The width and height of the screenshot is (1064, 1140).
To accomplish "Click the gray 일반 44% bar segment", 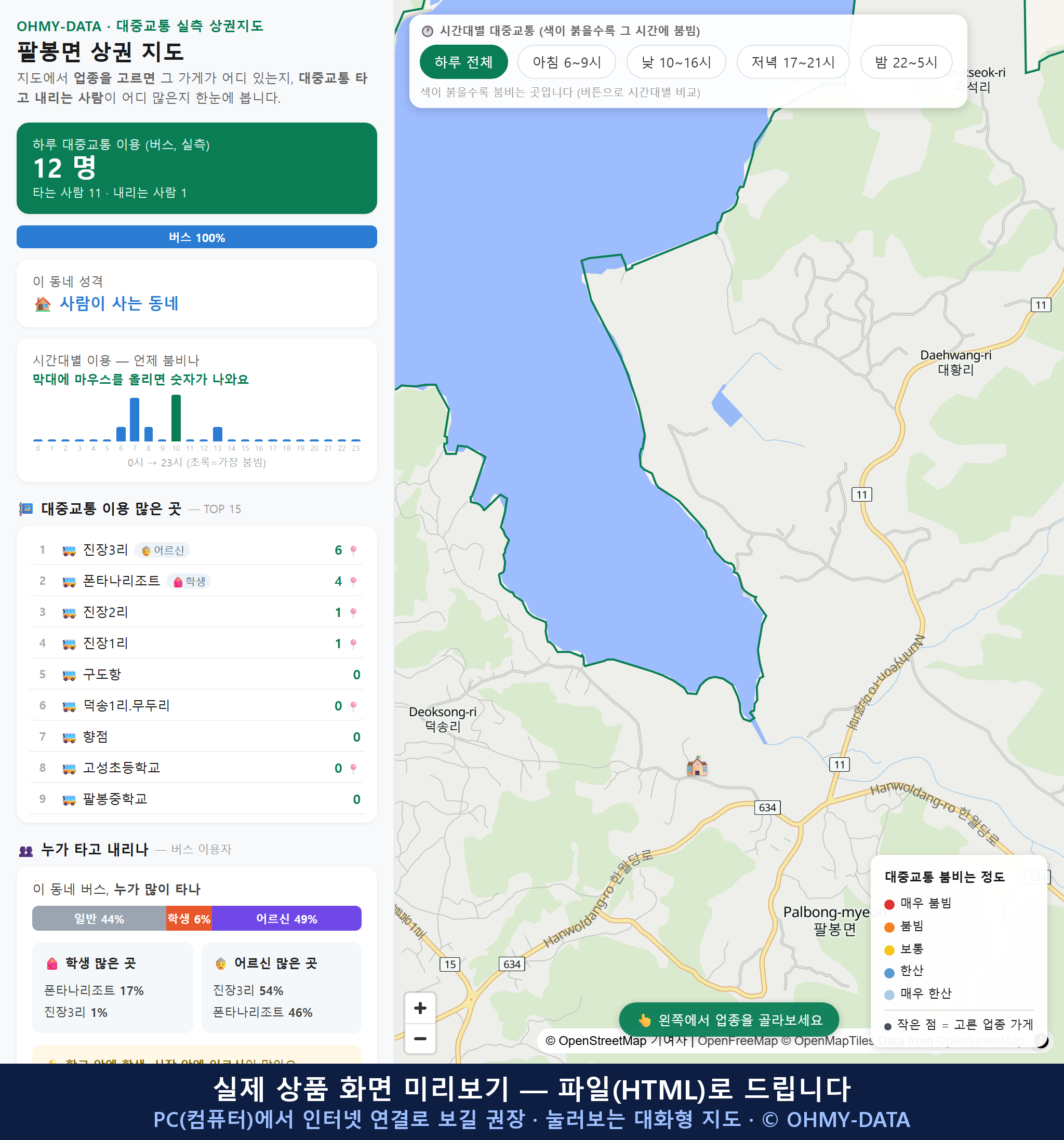I will [99, 918].
